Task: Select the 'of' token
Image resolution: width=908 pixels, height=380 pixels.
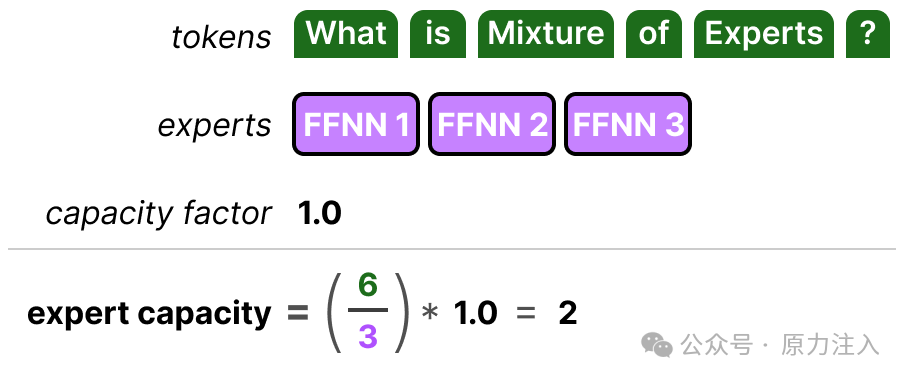Action: [654, 34]
